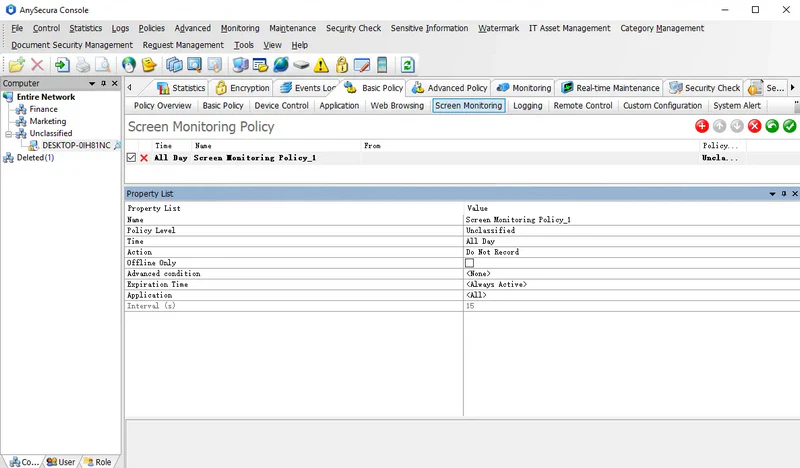Close the Property List panel
800x468 pixels.
coord(795,194)
